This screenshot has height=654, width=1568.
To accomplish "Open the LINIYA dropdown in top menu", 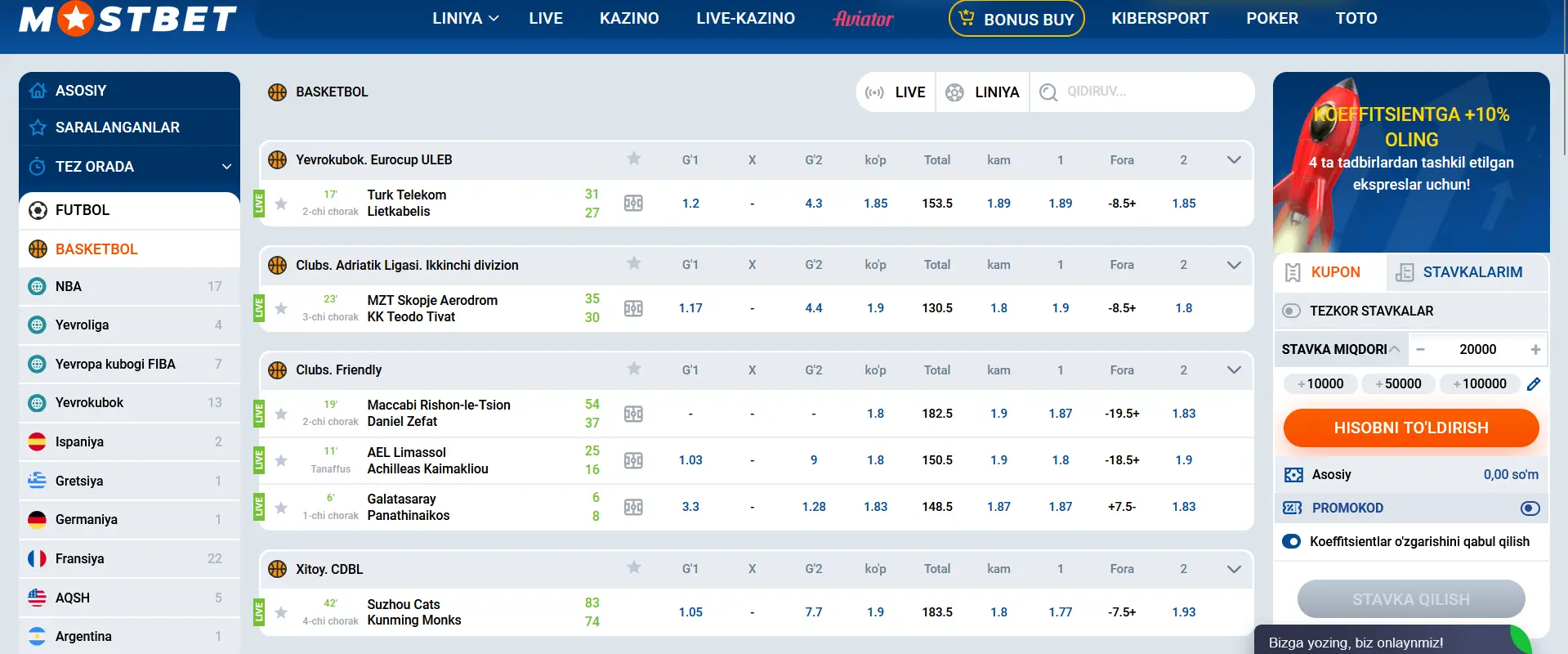I will coord(466,18).
